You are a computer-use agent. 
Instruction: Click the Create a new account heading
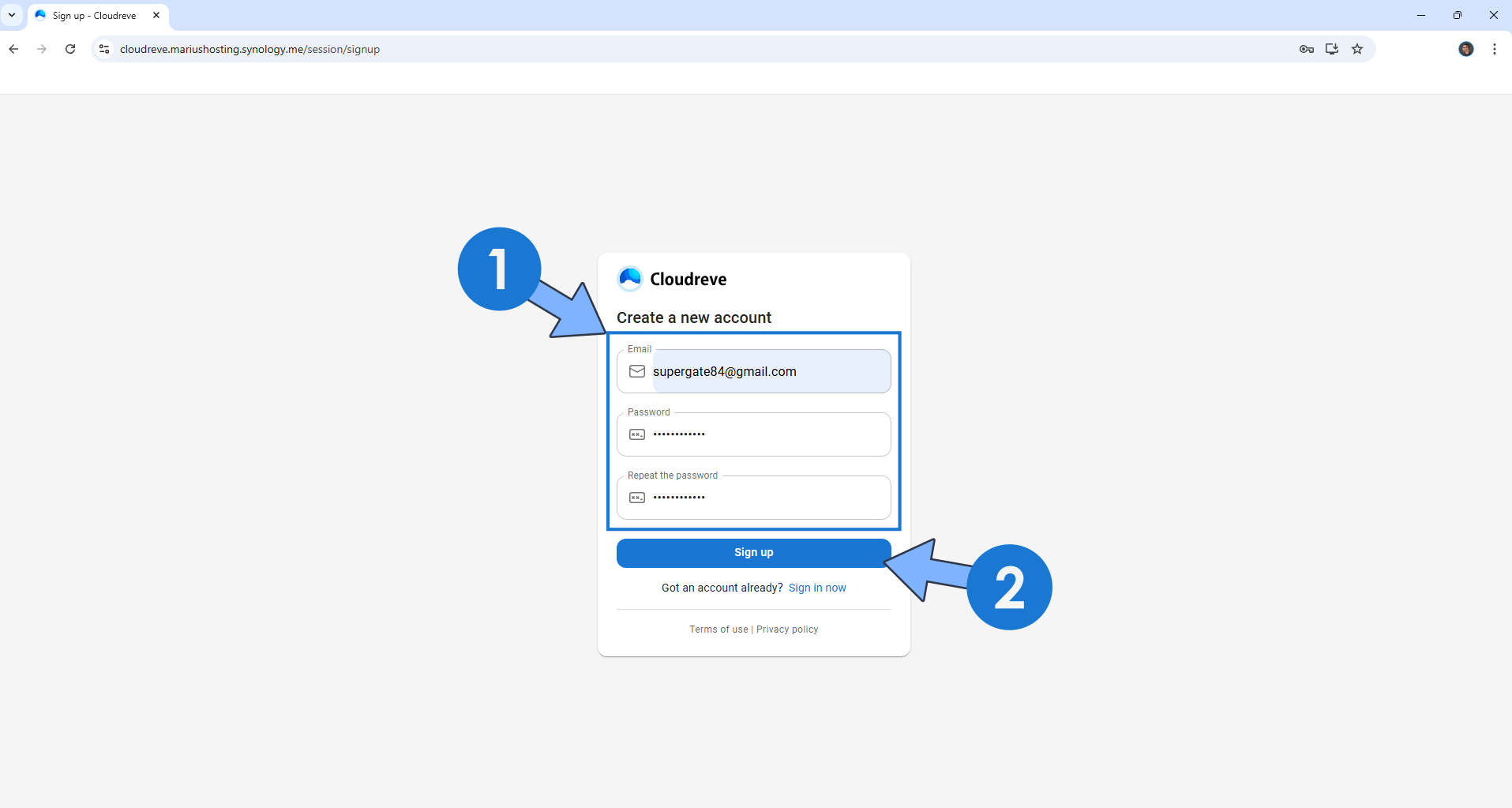click(x=694, y=318)
